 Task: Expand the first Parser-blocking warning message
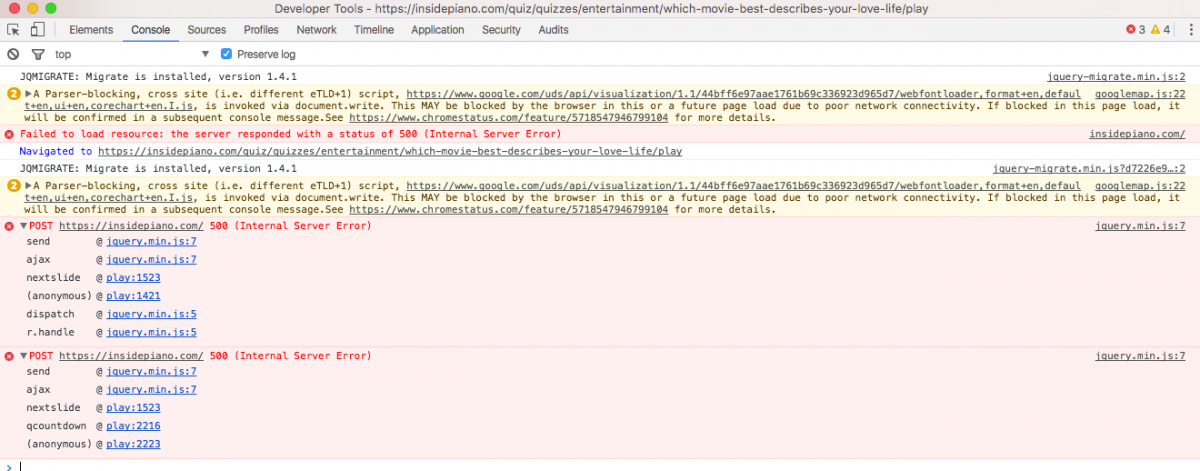pyautogui.click(x=28, y=93)
